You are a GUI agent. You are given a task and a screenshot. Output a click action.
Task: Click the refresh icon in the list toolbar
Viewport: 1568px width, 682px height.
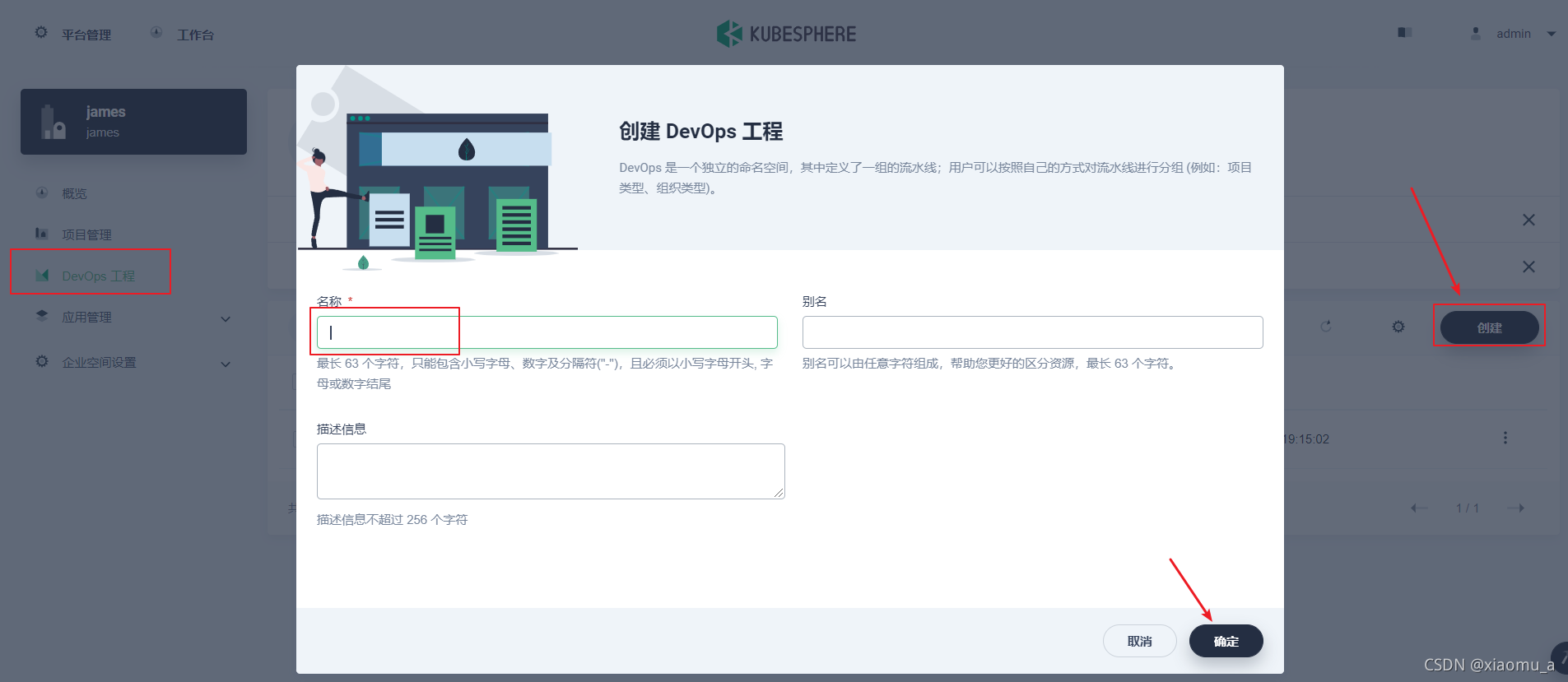1326,327
